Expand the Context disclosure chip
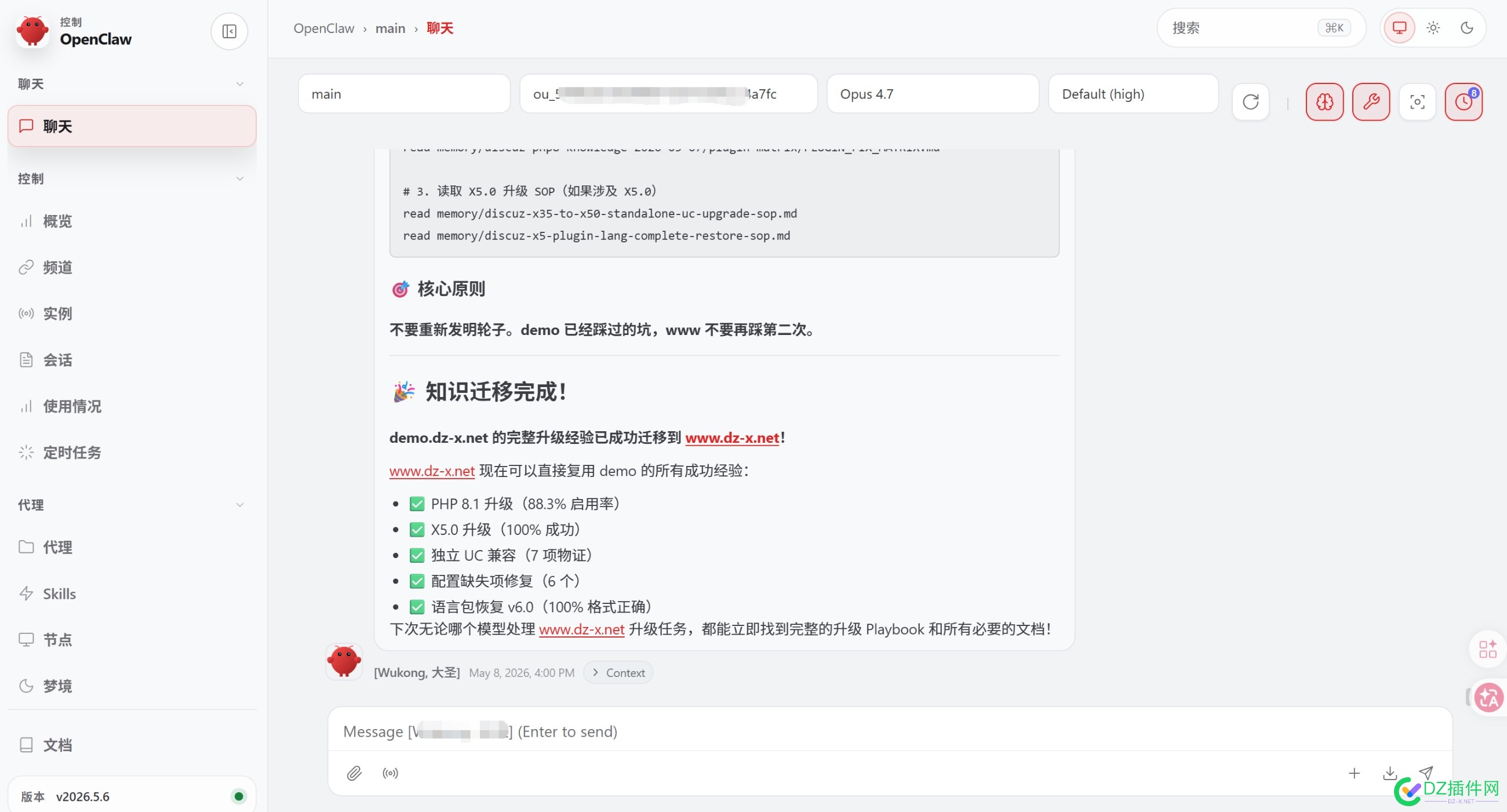Image resolution: width=1507 pixels, height=812 pixels. click(x=618, y=673)
